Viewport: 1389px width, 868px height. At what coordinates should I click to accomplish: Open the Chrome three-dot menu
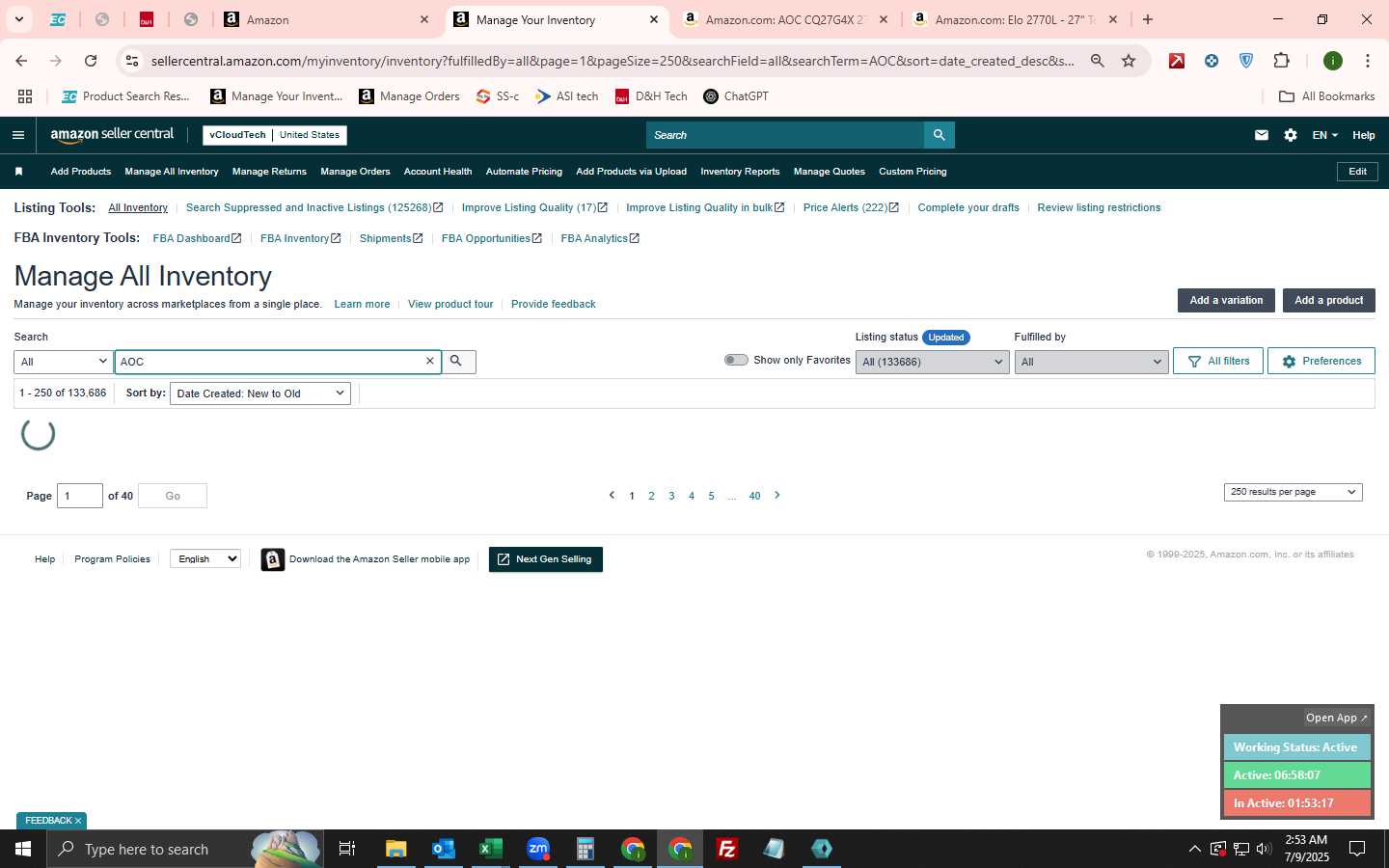point(1368,61)
